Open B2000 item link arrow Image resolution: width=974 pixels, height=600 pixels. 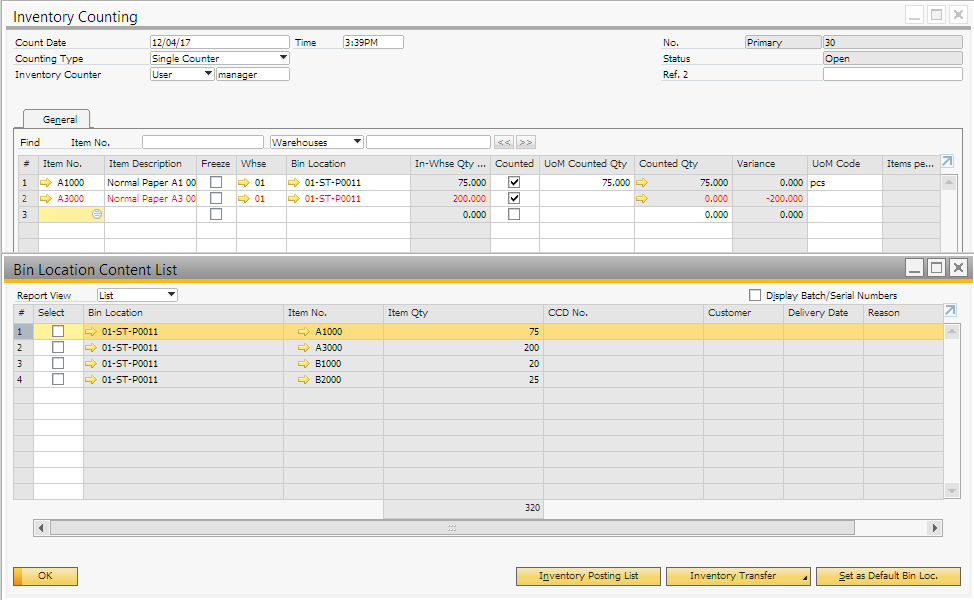302,380
